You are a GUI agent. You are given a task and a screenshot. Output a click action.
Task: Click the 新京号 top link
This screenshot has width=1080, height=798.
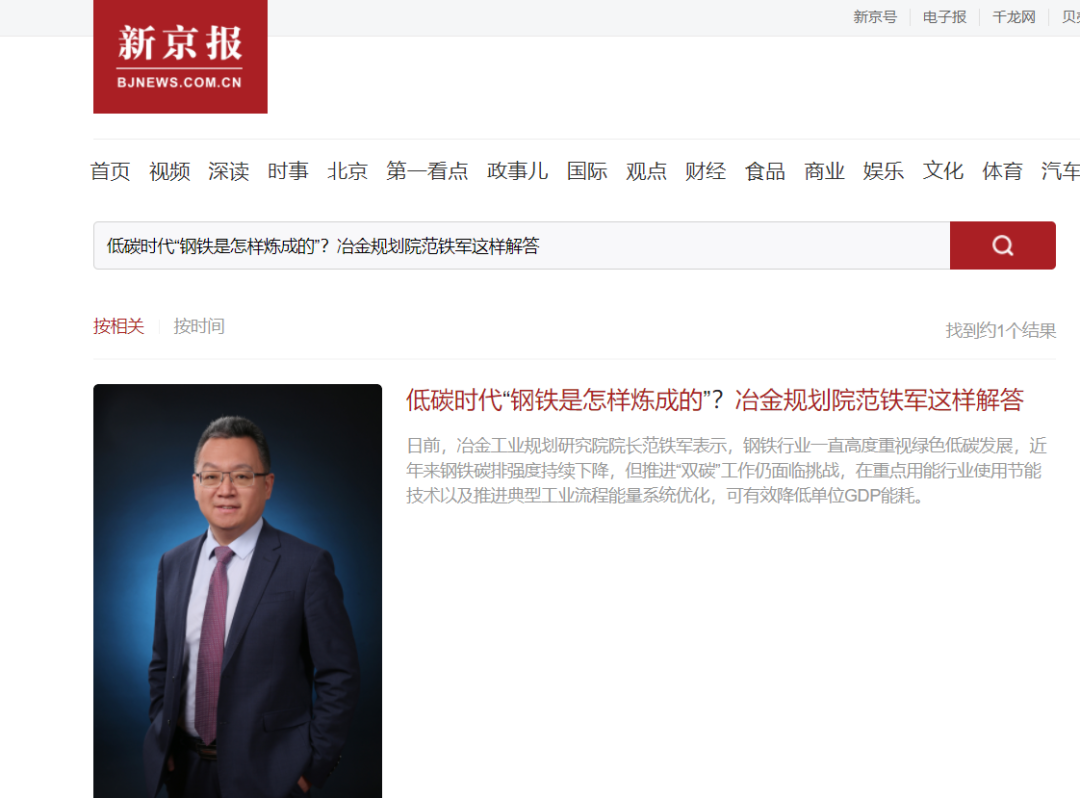click(x=875, y=17)
